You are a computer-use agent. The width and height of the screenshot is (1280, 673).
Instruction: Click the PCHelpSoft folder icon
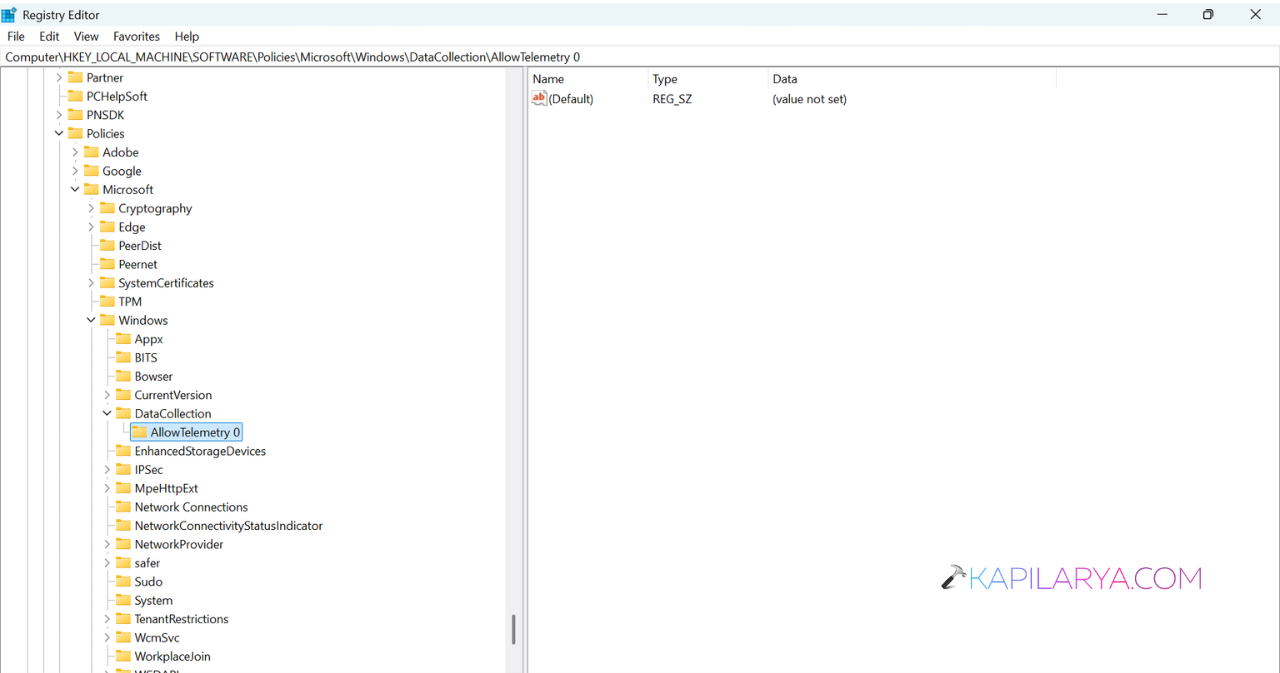coord(75,96)
